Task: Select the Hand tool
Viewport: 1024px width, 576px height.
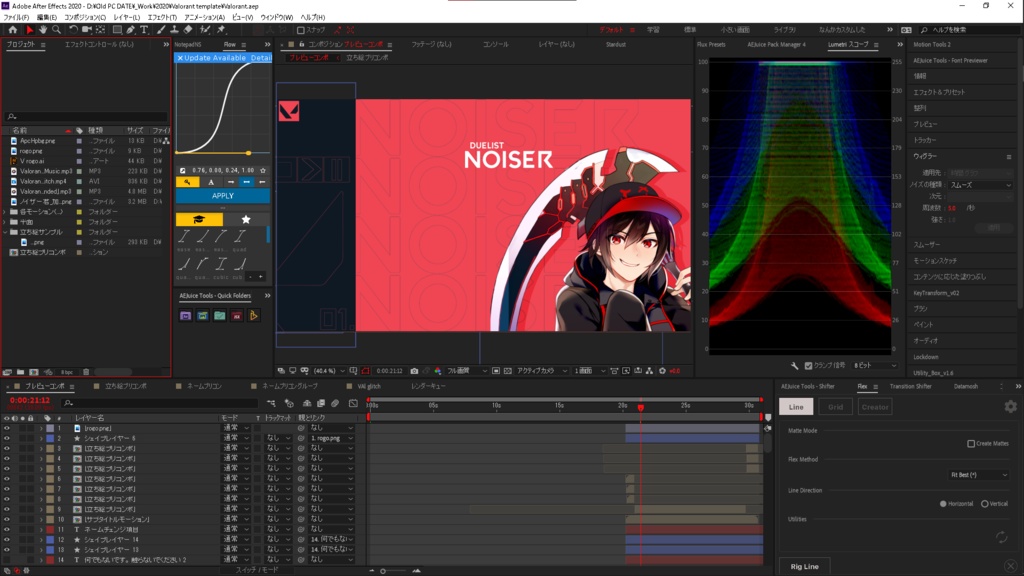Action: [43, 30]
